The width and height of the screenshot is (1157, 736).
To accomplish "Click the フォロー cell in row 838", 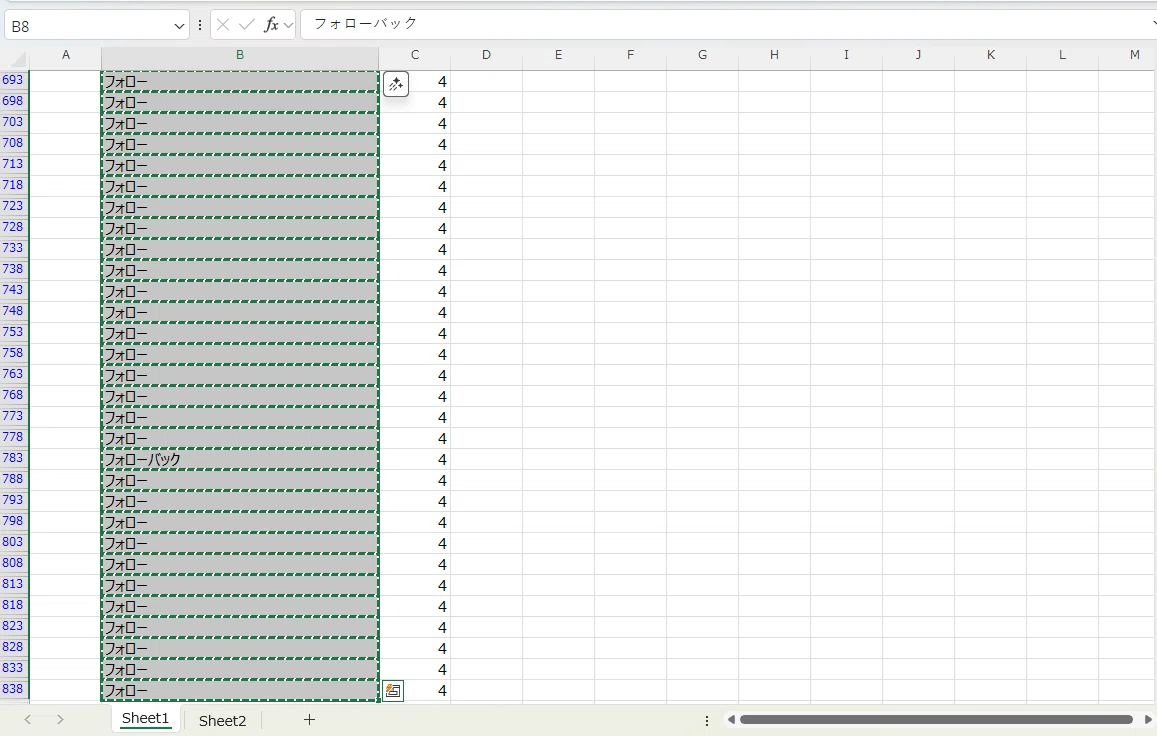I will 240,690.
